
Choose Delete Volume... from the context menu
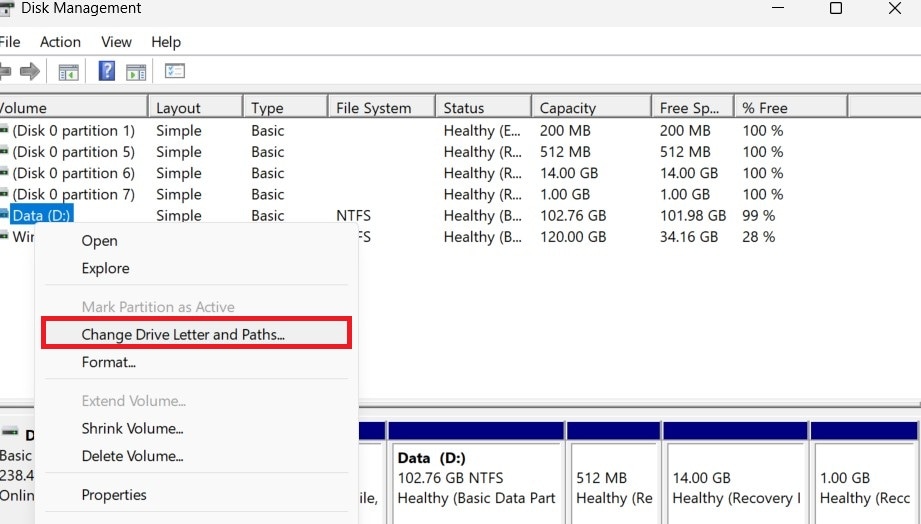coord(197,456)
